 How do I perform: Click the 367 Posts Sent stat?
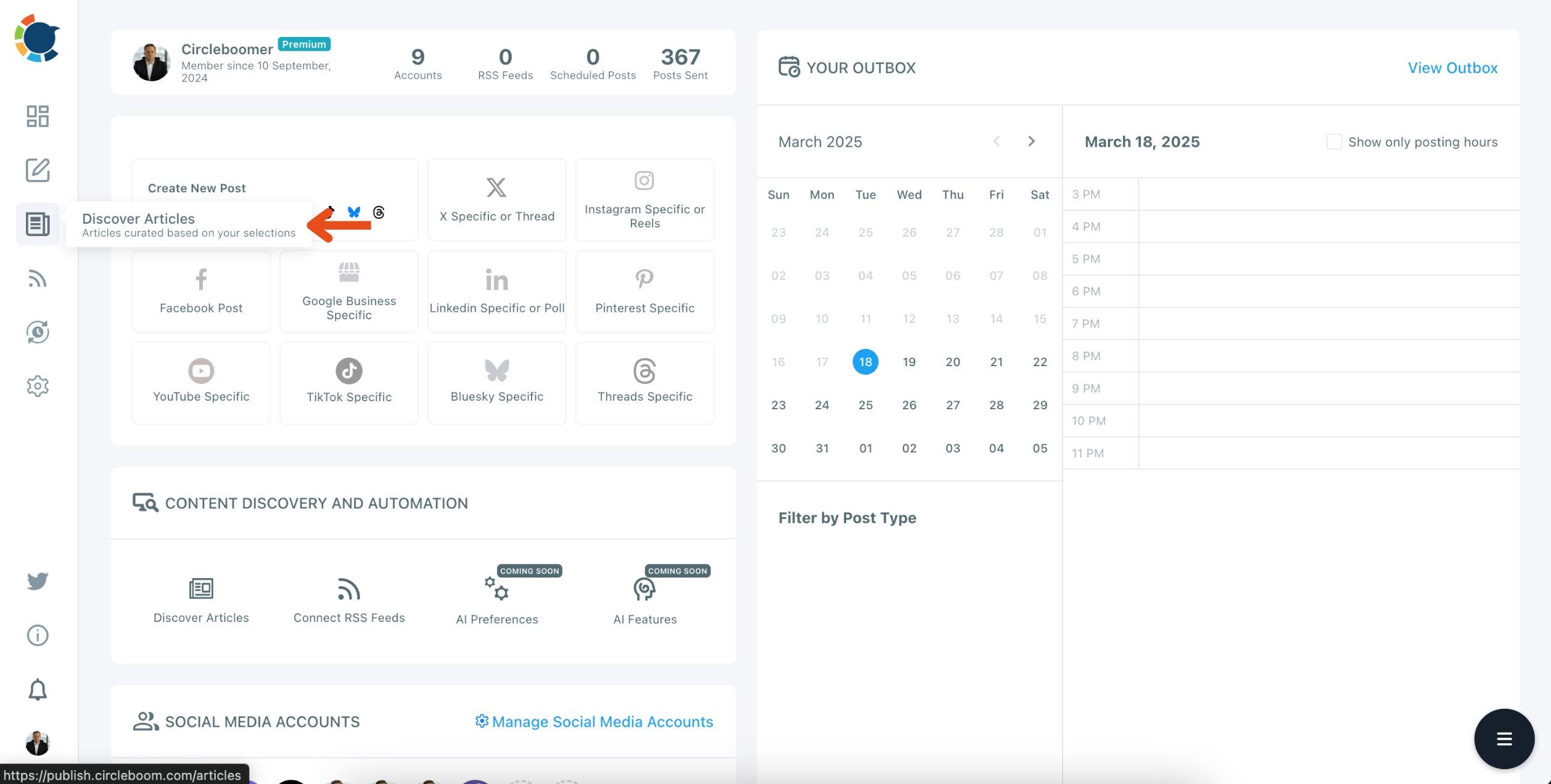click(x=680, y=63)
